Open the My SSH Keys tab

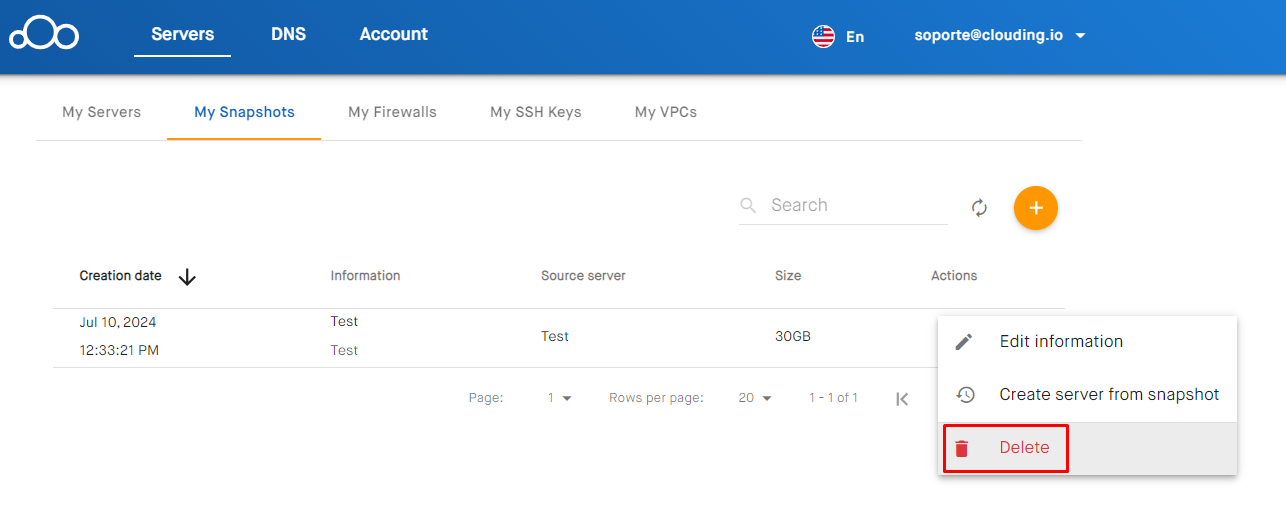pos(535,112)
